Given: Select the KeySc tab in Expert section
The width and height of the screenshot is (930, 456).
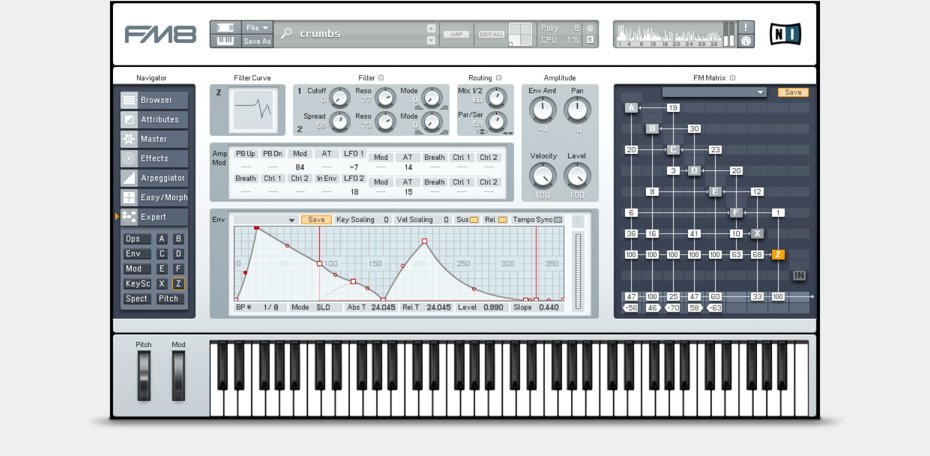Looking at the screenshot, I should click(137, 284).
